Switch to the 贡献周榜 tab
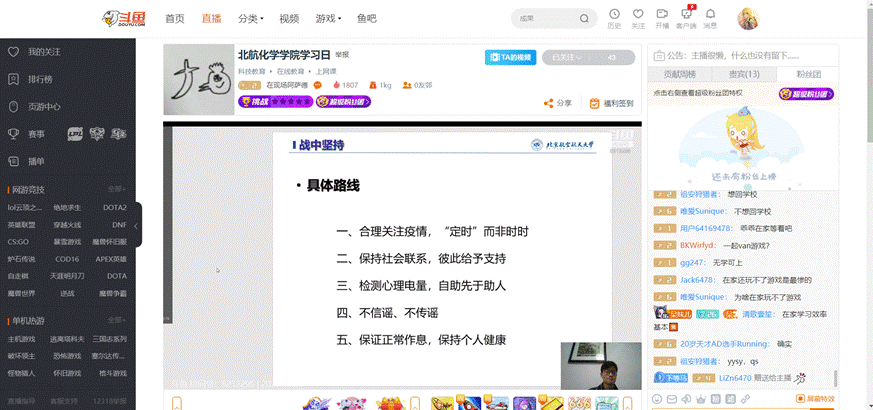 pos(680,74)
